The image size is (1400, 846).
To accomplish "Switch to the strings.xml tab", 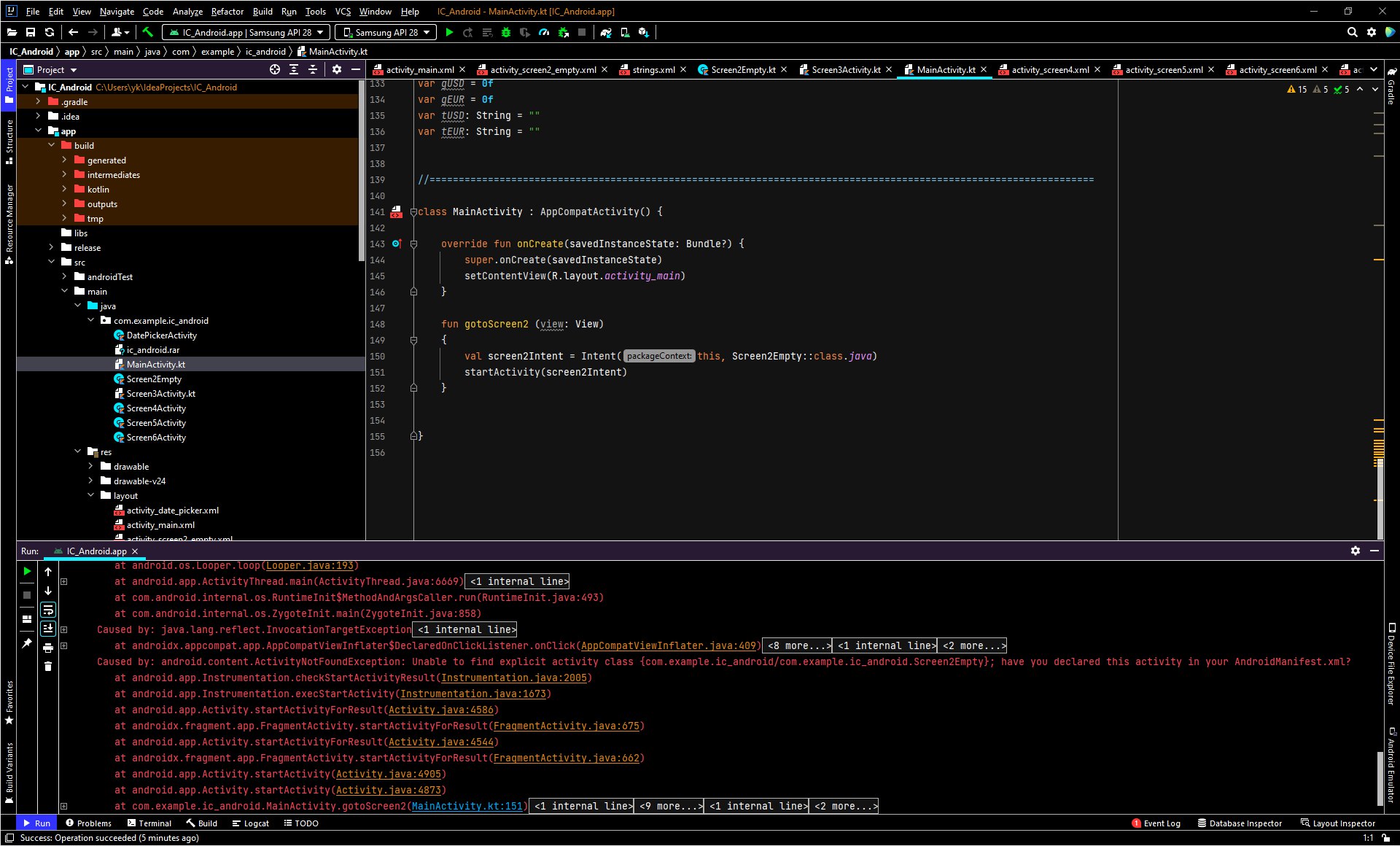I will (653, 69).
